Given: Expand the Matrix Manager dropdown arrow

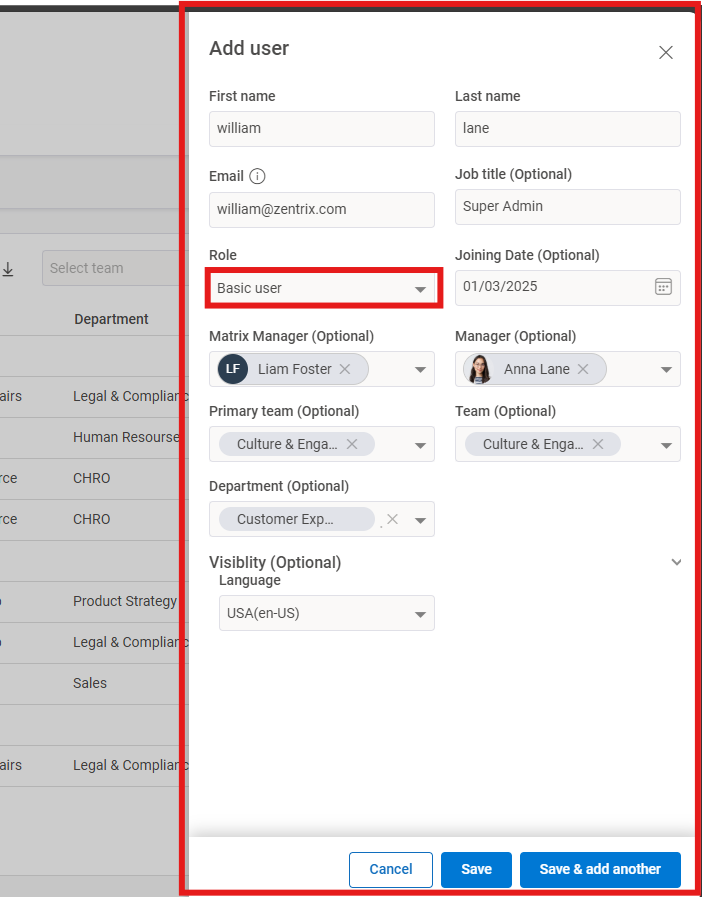Looking at the screenshot, I should coord(421,370).
